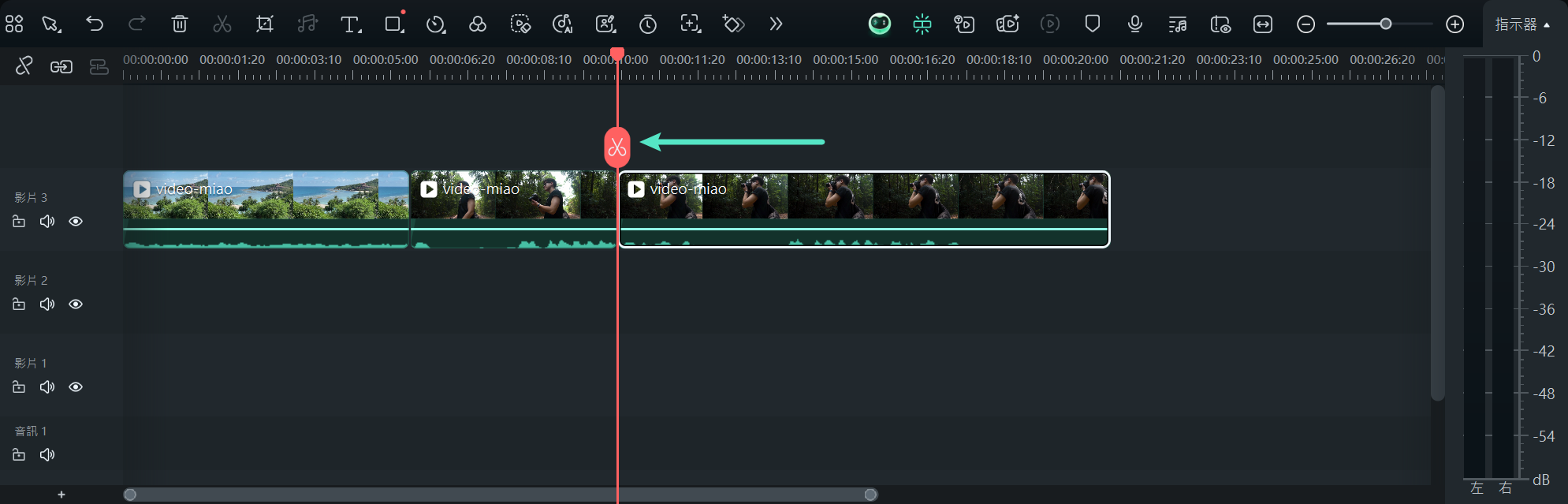The image size is (1568, 504).
Task: Click the dashed-circle play render icon
Action: 1050,24
